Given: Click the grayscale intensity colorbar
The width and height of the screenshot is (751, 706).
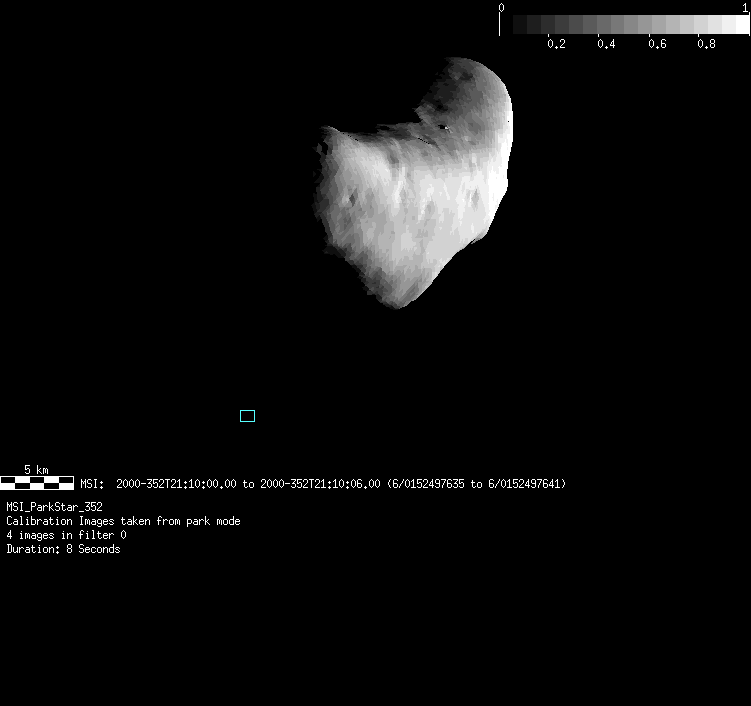Looking at the screenshot, I should (x=624, y=24).
